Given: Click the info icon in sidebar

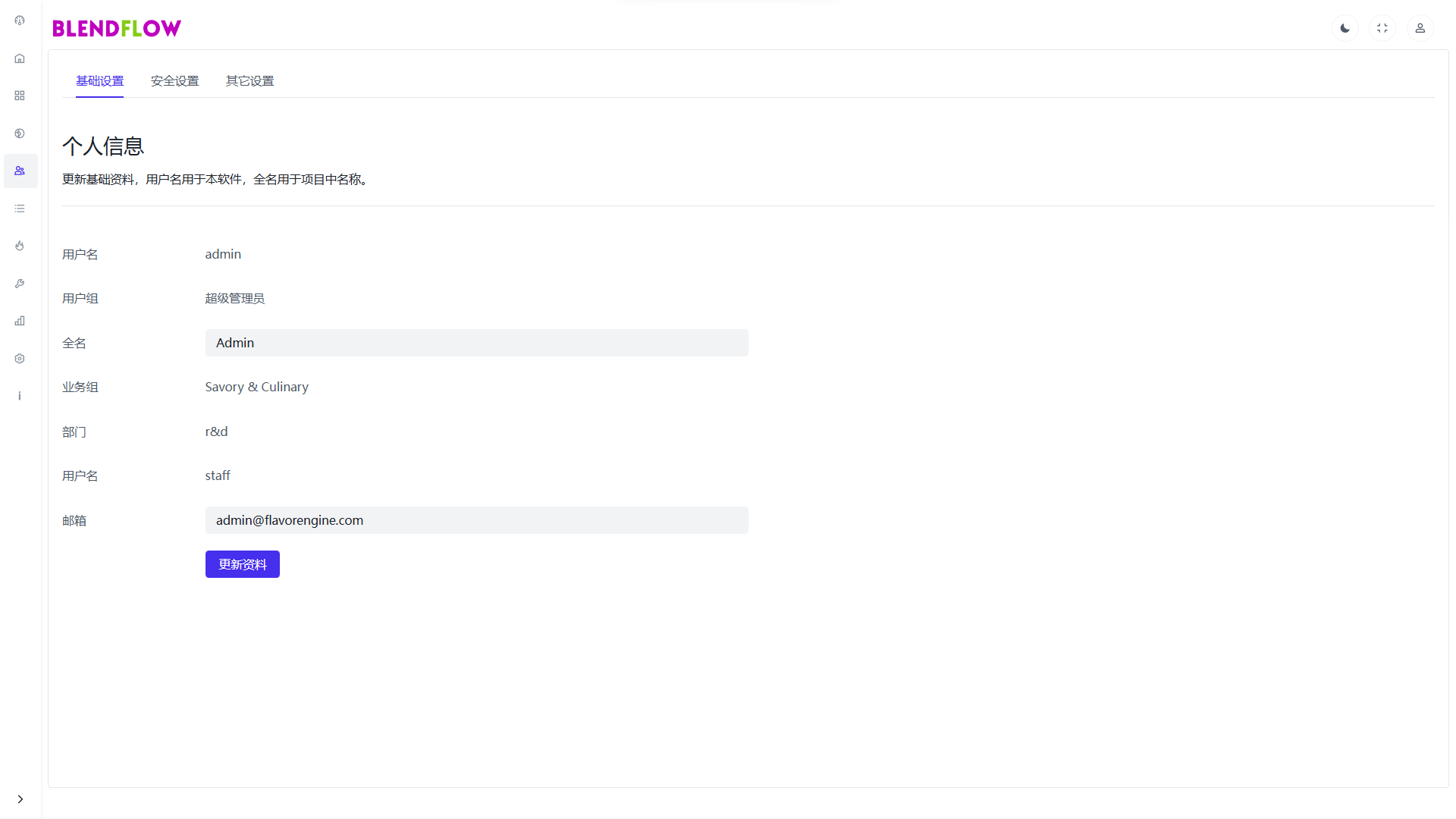Looking at the screenshot, I should click(20, 396).
